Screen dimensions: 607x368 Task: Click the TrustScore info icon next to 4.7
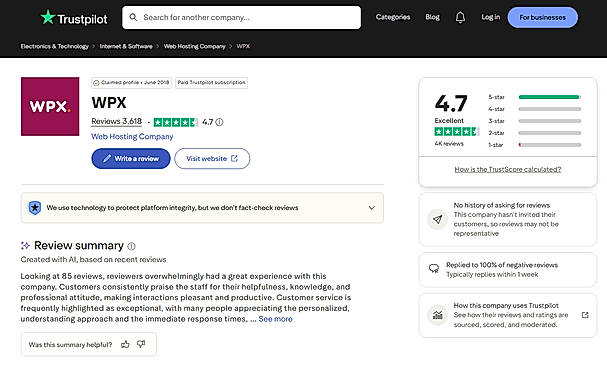(x=219, y=122)
